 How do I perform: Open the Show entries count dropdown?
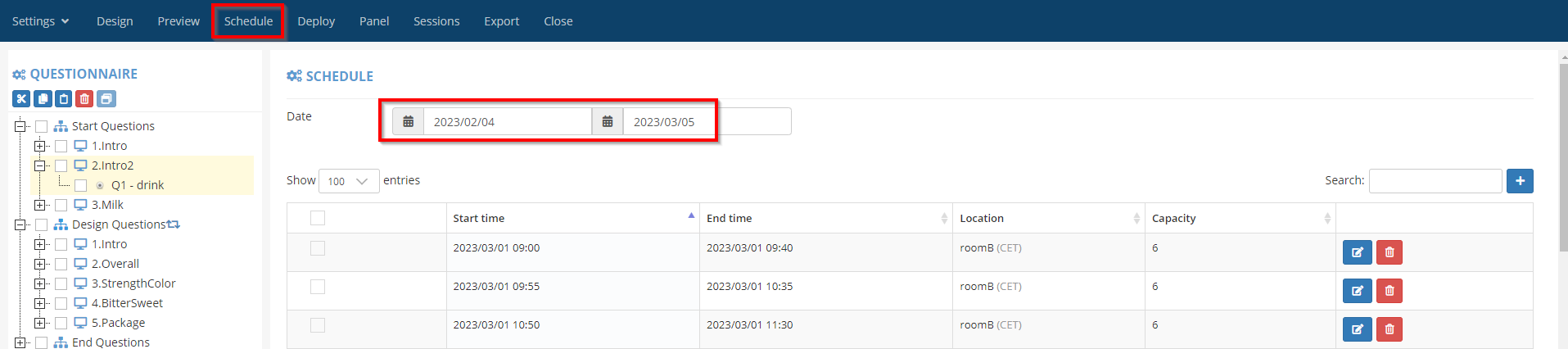click(348, 181)
